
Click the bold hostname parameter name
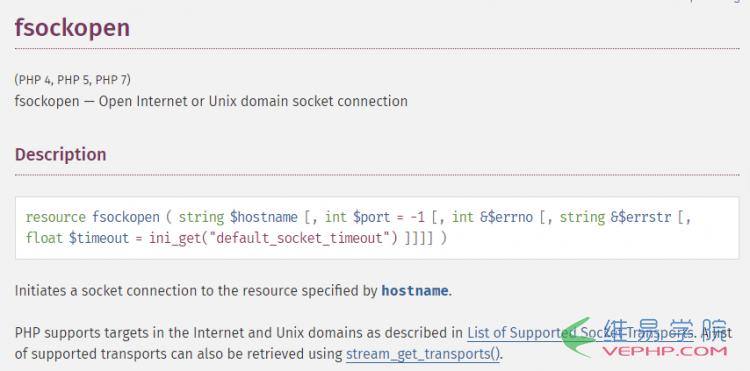(415, 291)
